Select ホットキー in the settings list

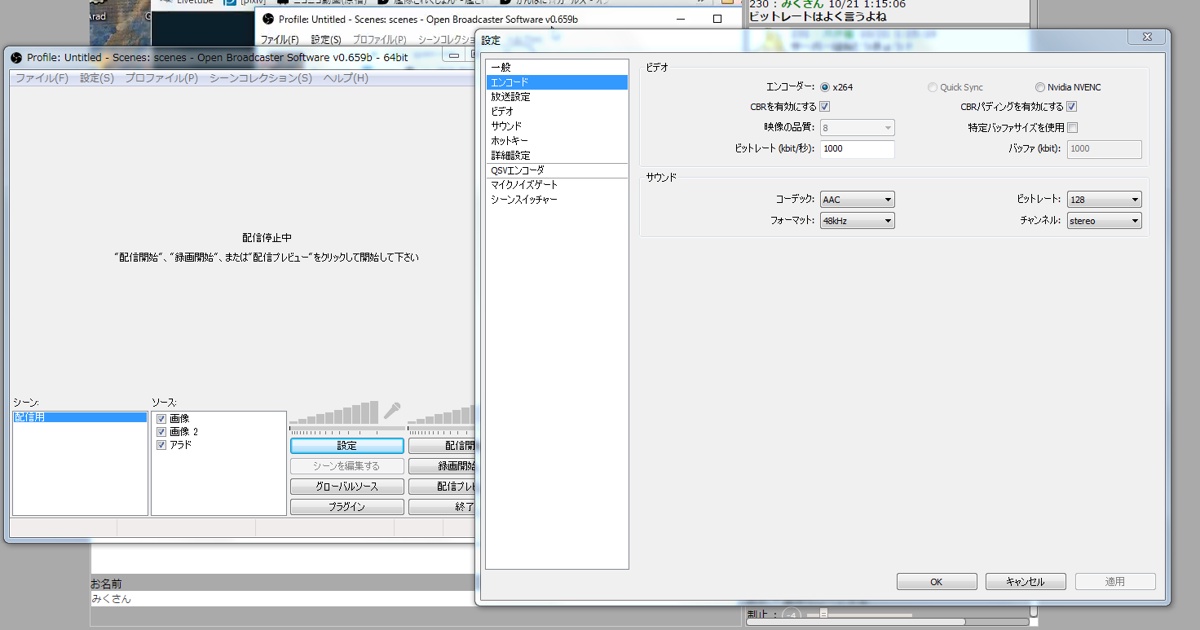tap(557, 141)
